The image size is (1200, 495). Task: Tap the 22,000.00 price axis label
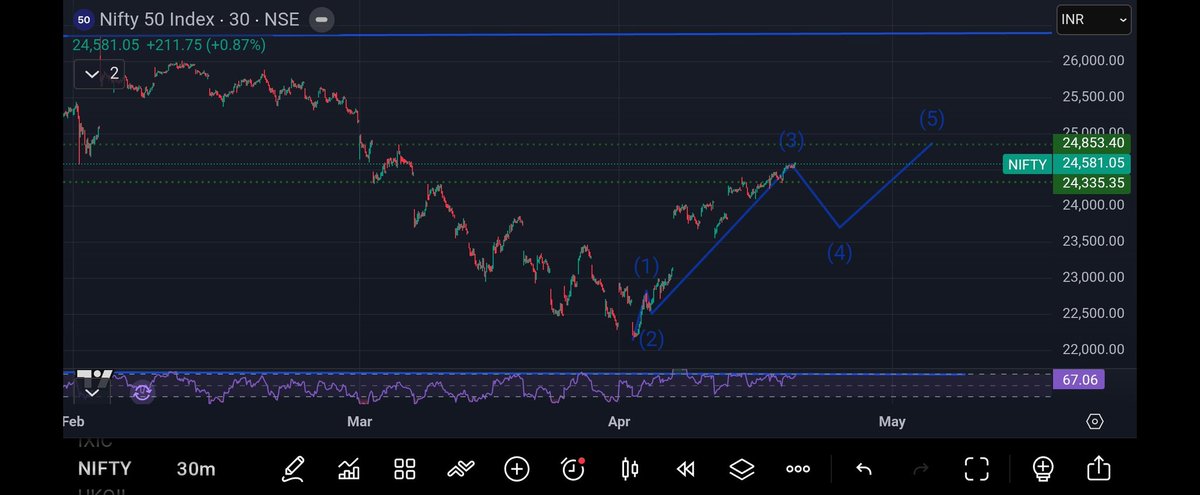[x=1092, y=349]
